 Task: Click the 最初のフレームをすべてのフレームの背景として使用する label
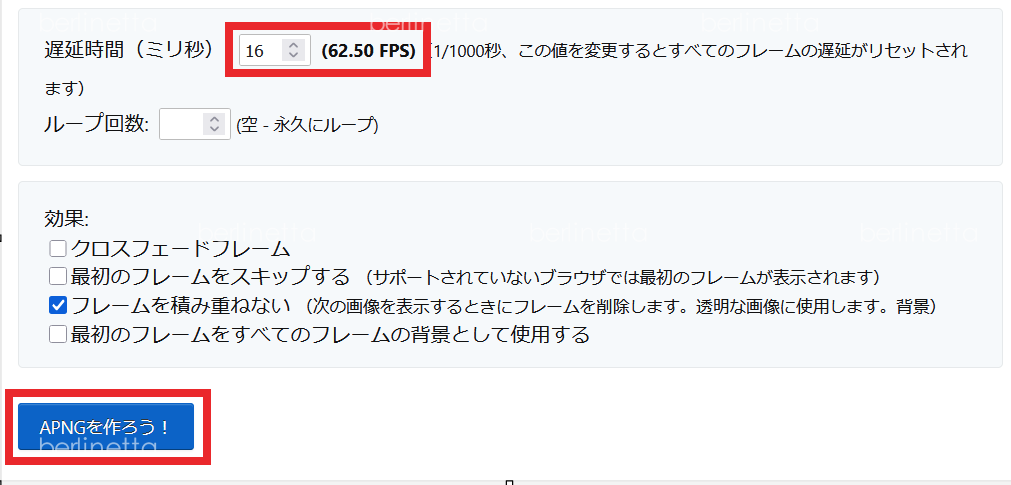tap(330, 334)
